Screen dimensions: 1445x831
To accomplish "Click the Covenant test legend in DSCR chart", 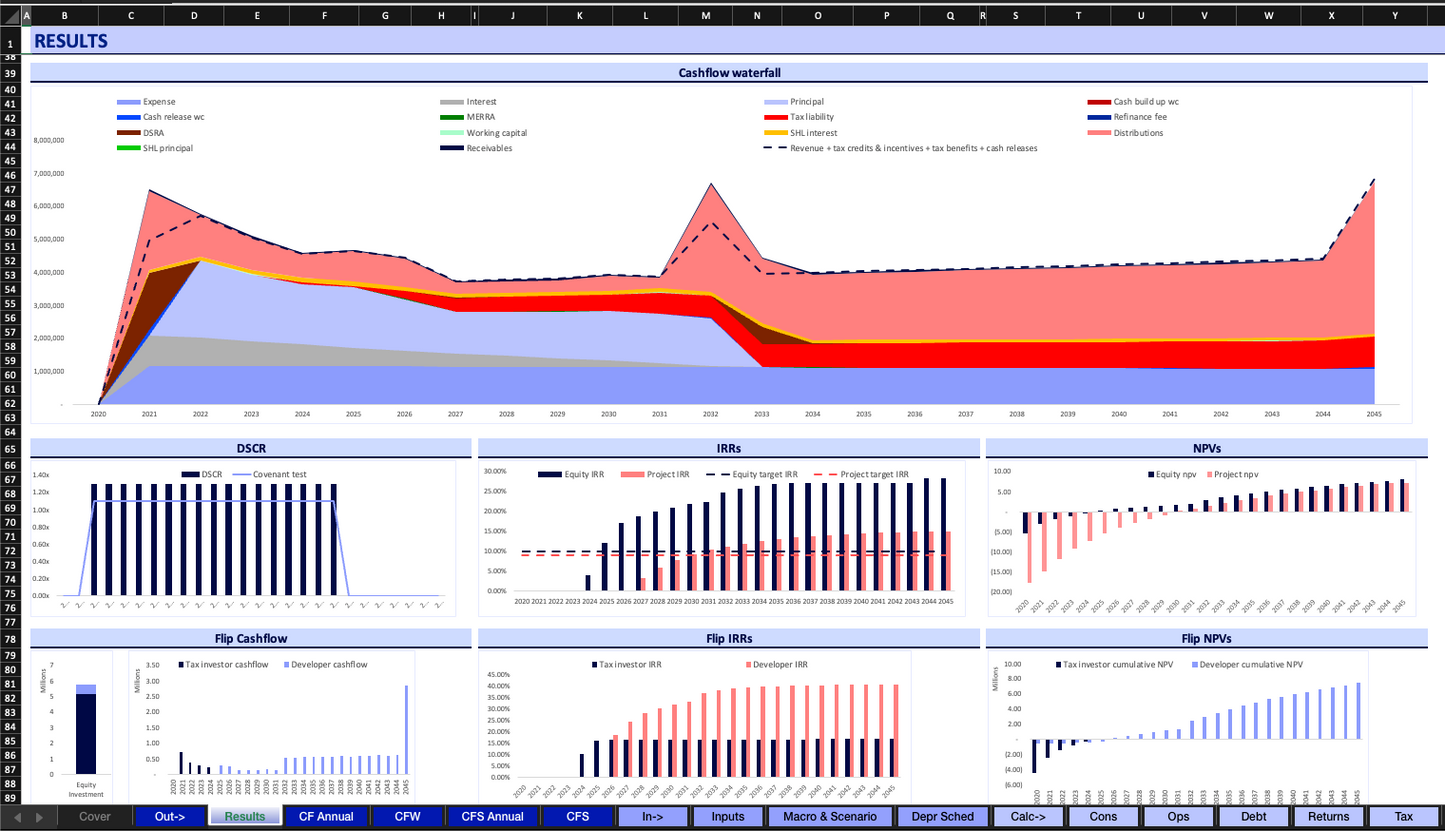I will (x=289, y=475).
